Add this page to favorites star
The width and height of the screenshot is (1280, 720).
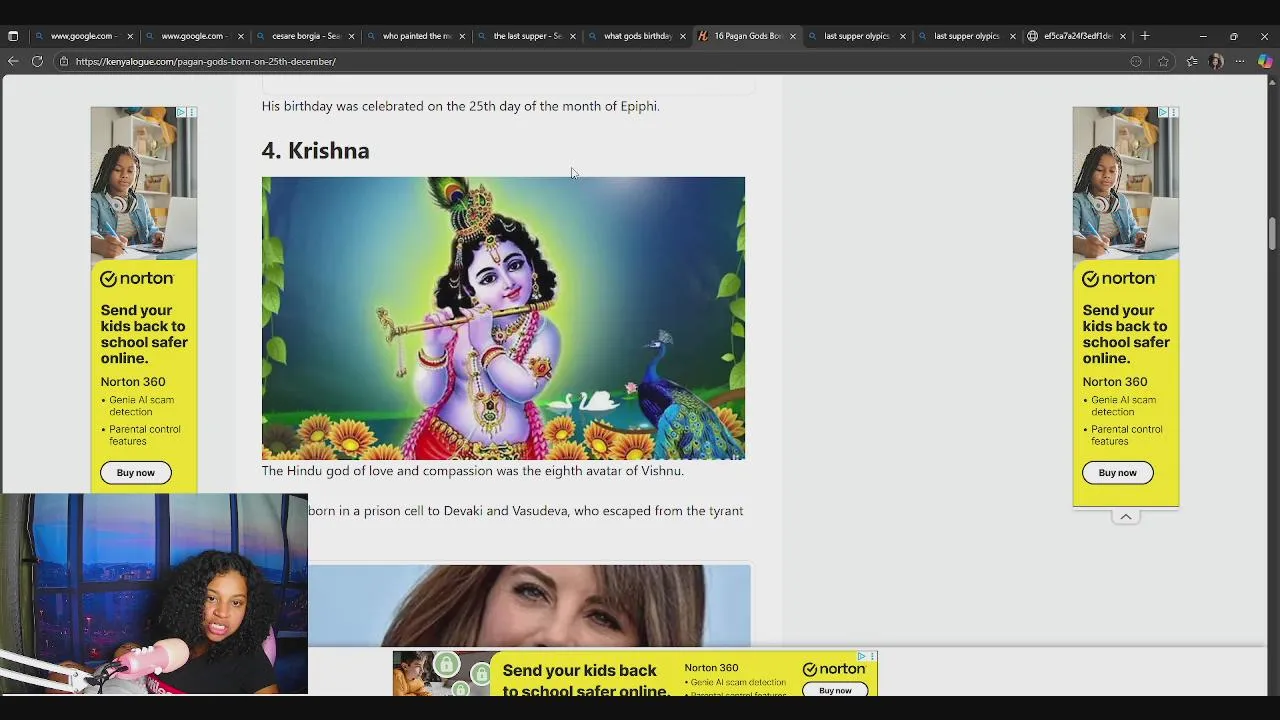(1163, 61)
